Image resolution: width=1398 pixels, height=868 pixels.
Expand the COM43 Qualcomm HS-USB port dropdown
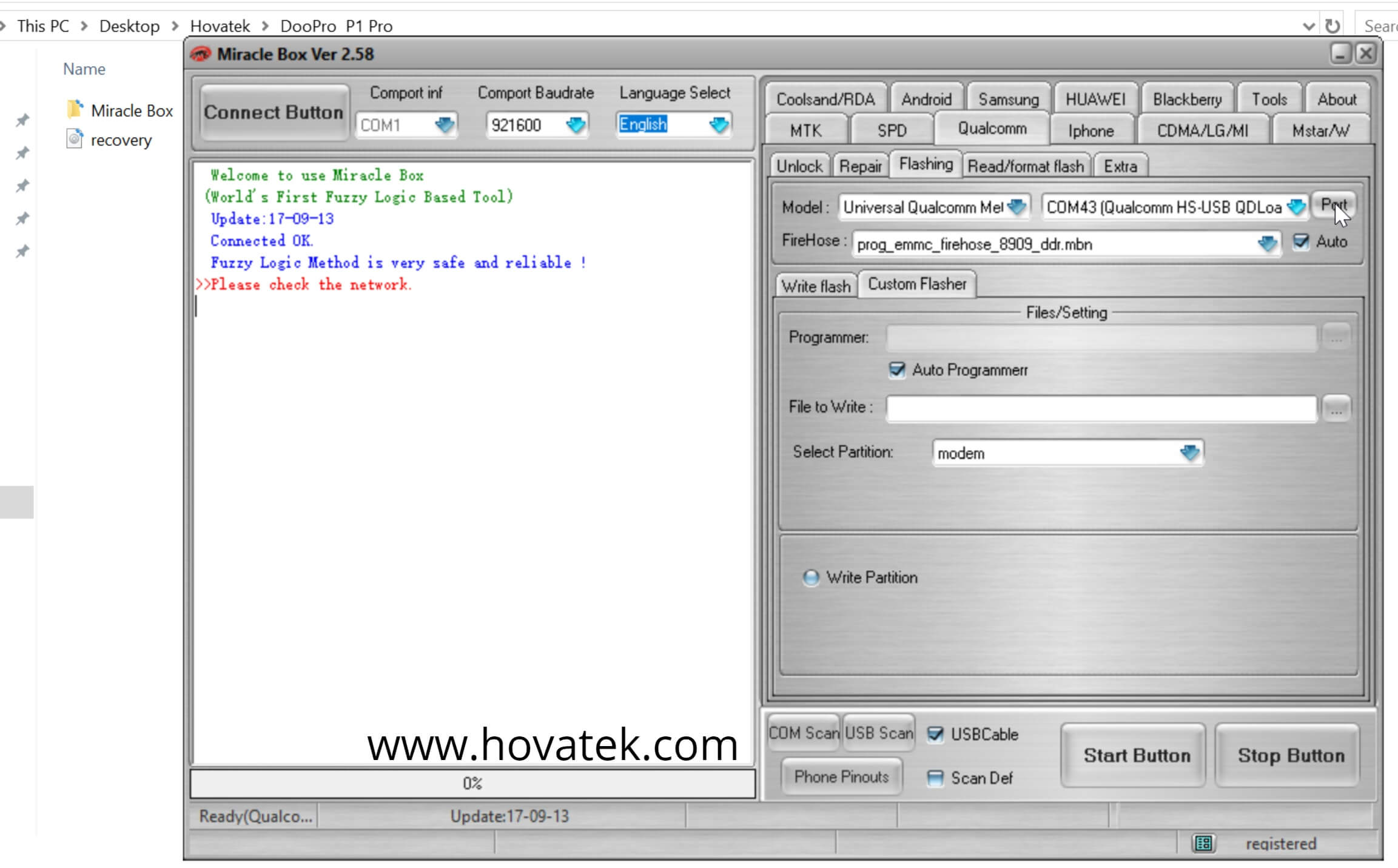point(1296,207)
